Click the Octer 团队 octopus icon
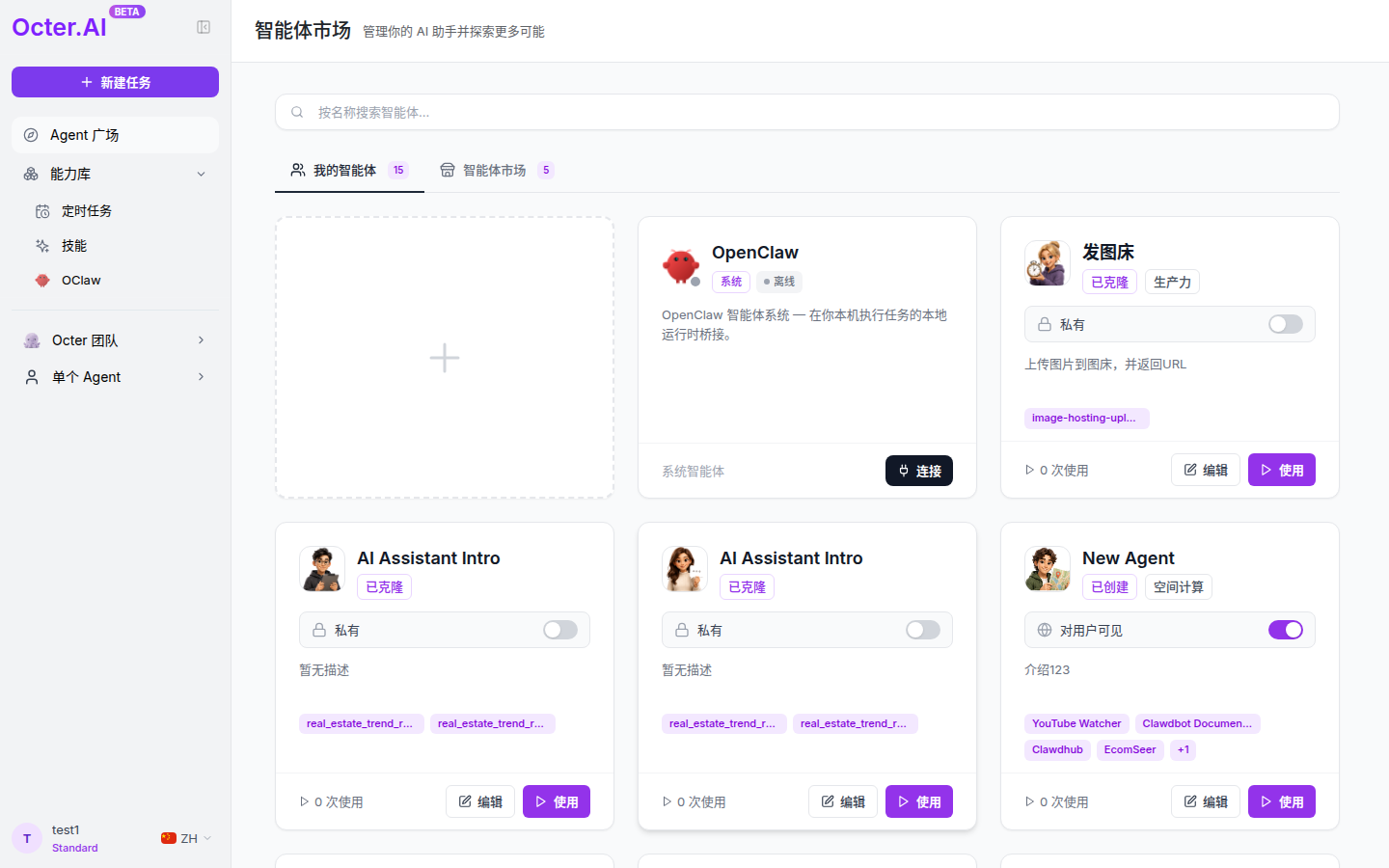The width and height of the screenshot is (1389, 868). pos(32,340)
